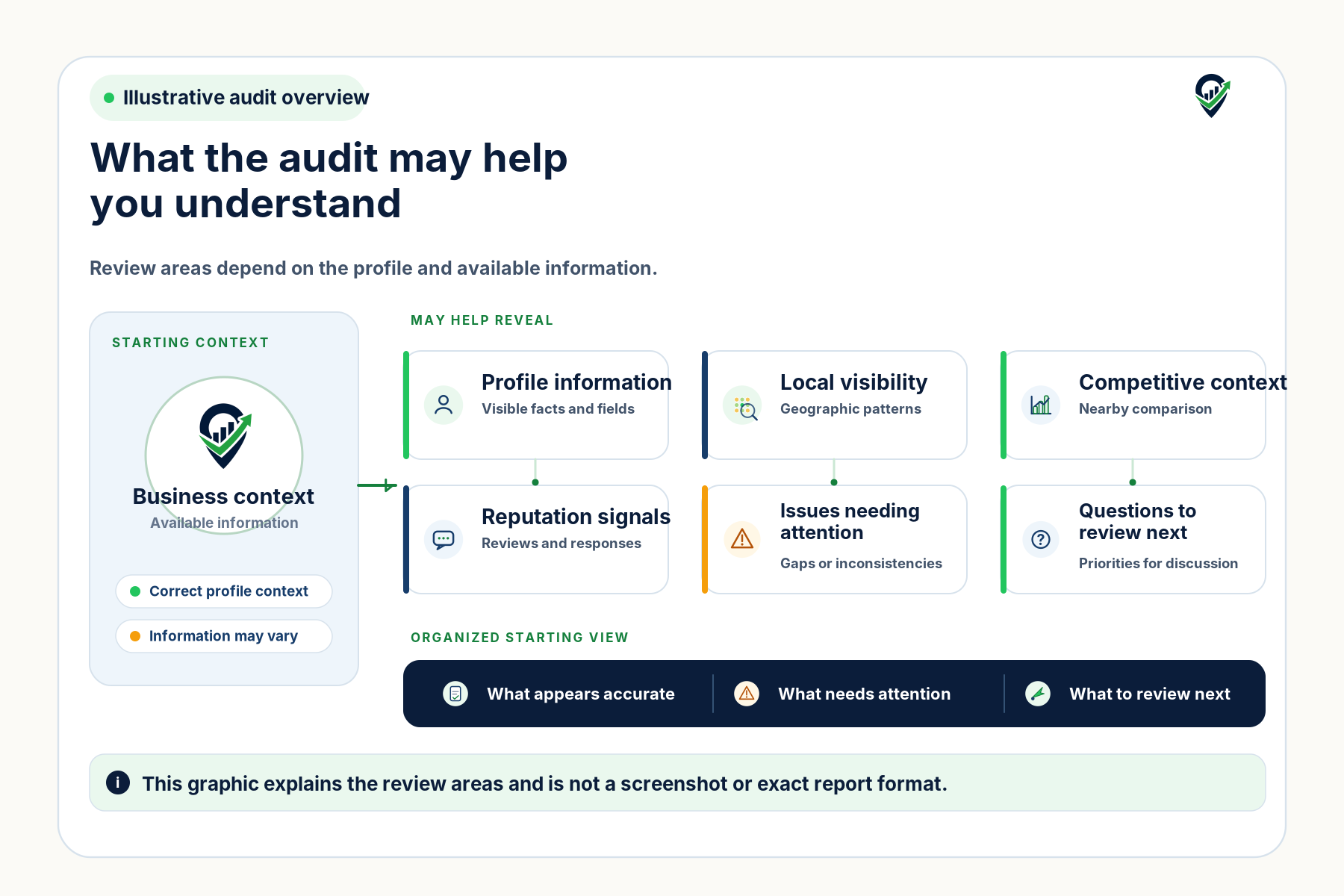The width and height of the screenshot is (1344, 896).
Task: Open the Profile information card
Action: point(535,405)
